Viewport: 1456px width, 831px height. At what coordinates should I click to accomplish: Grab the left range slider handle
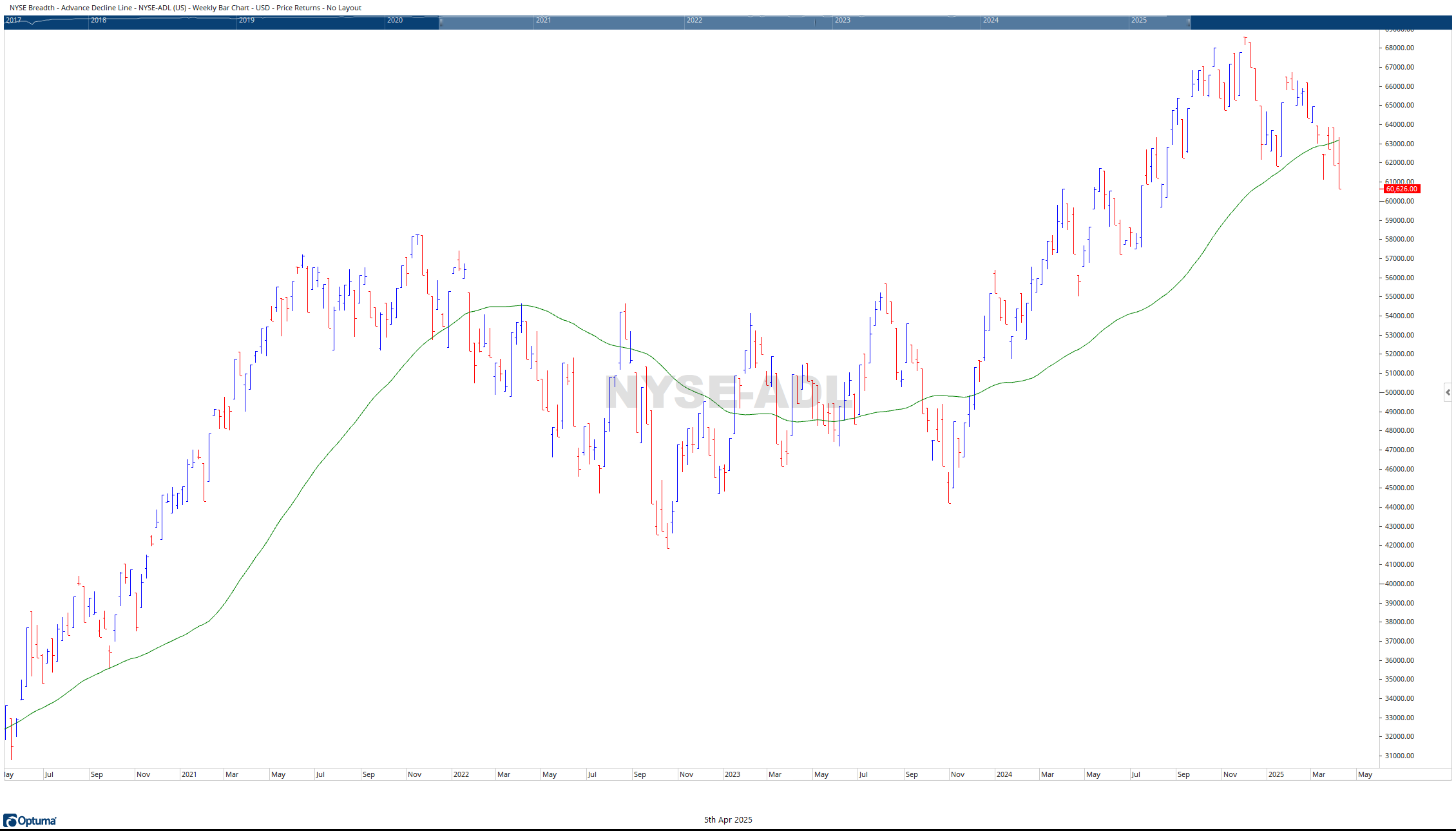pos(441,22)
